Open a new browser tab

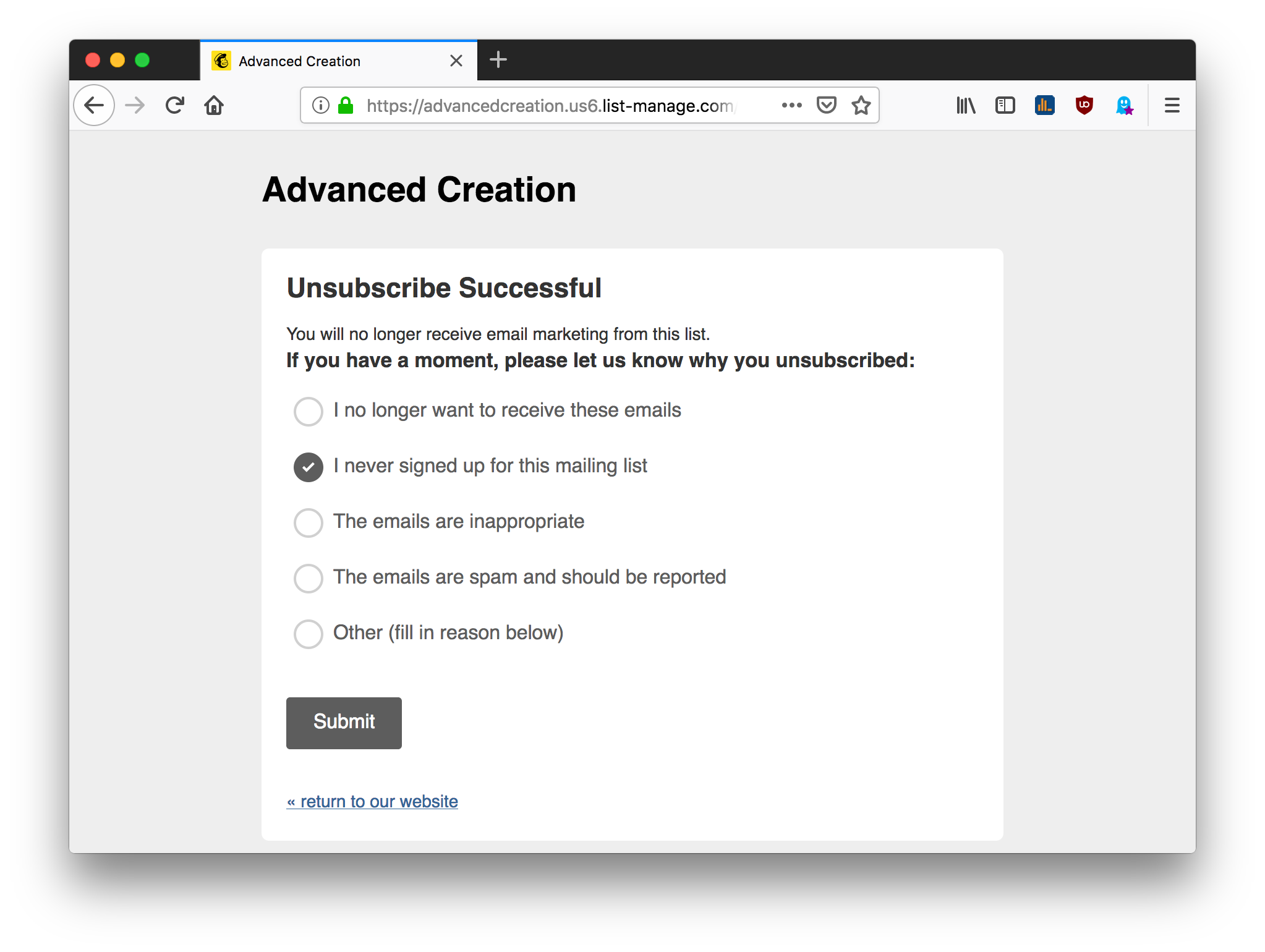tap(498, 60)
